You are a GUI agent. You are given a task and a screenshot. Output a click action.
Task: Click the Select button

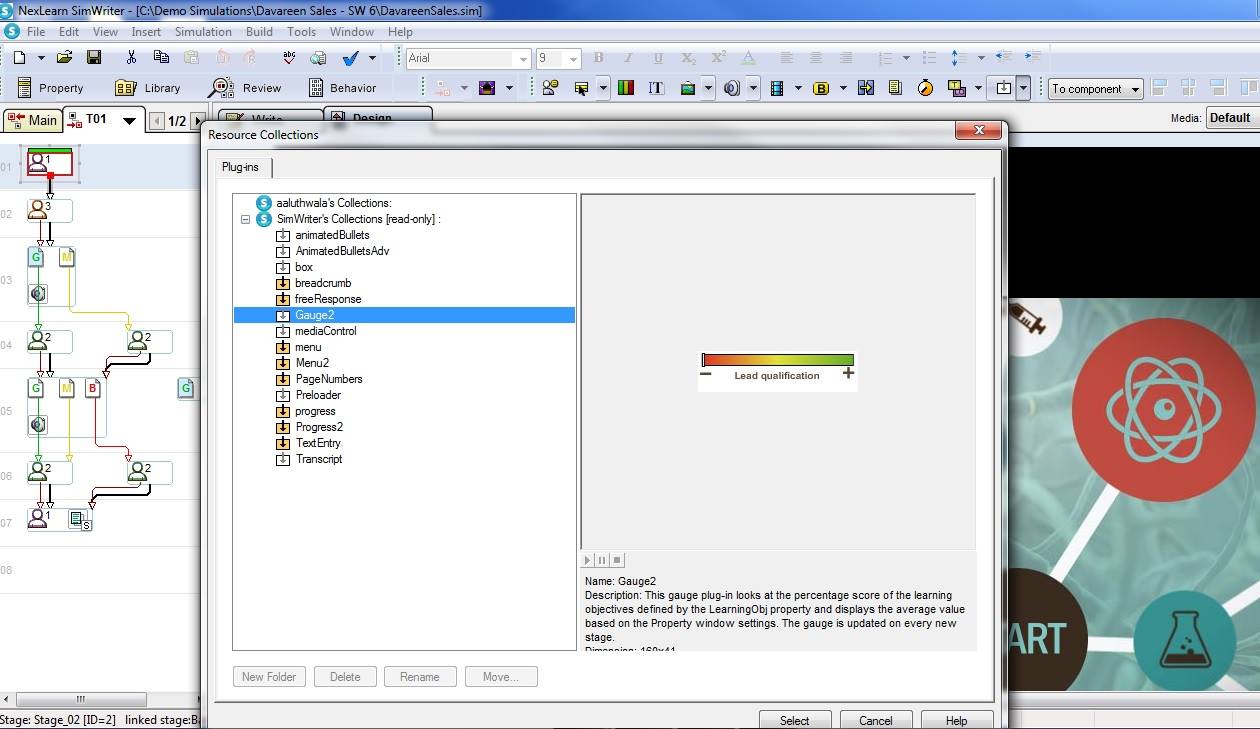tap(795, 720)
